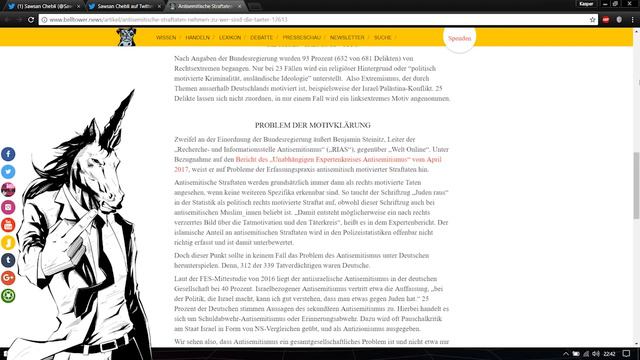
Task: Open the HANDELN menu item
Action: point(198,38)
